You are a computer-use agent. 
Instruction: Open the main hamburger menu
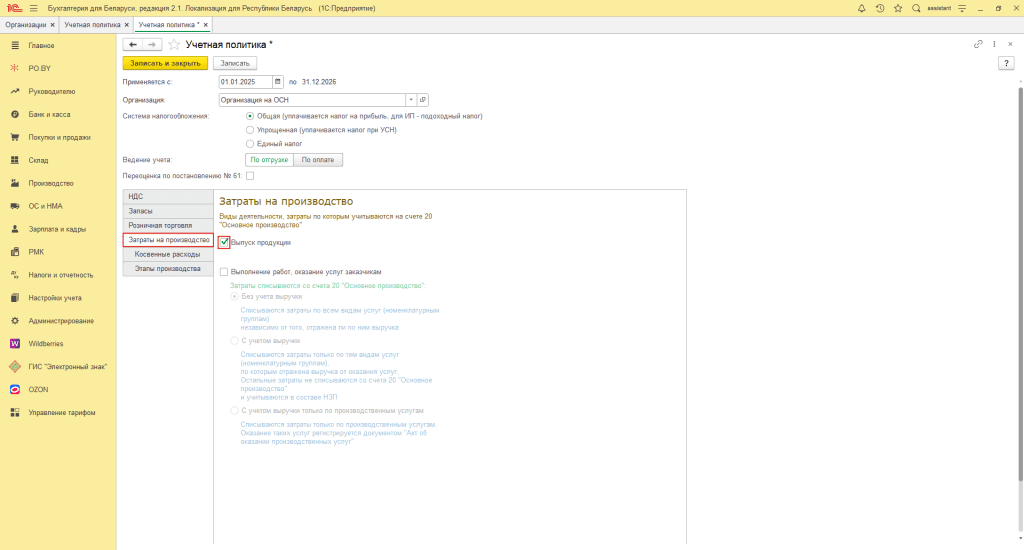point(33,8)
